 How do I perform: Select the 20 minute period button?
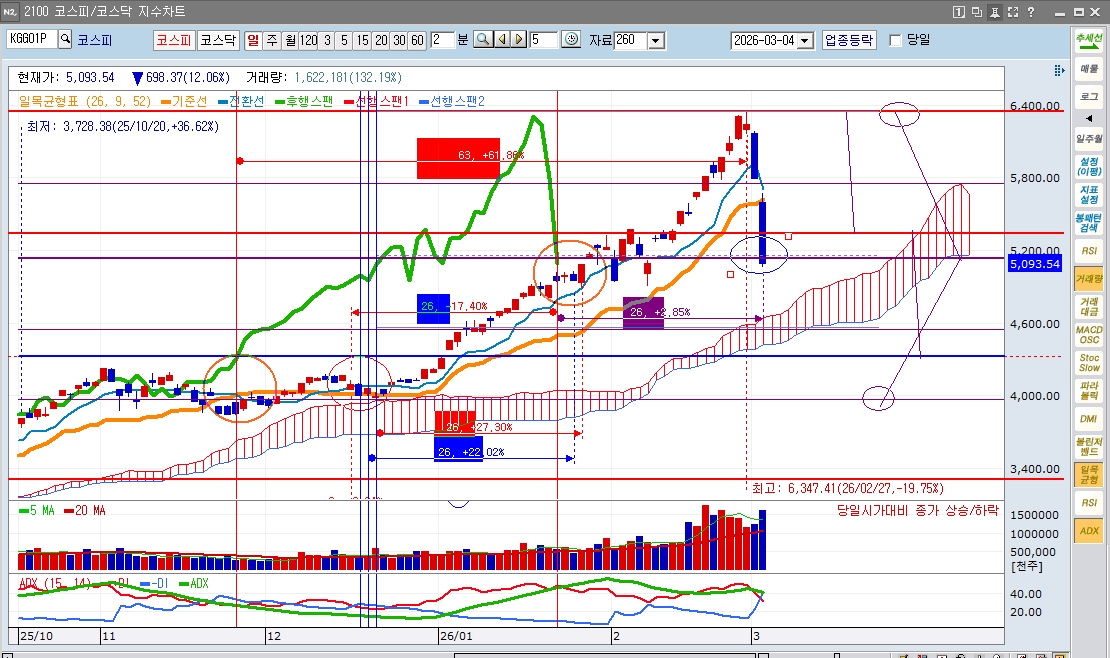[381, 40]
